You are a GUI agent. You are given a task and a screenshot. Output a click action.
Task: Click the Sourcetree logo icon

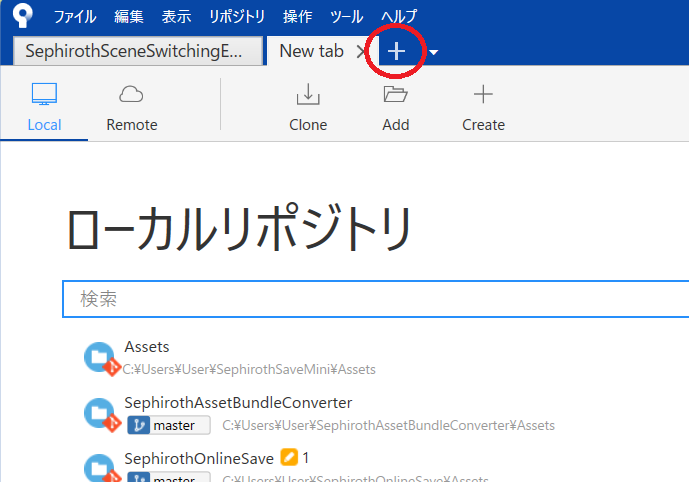22,15
